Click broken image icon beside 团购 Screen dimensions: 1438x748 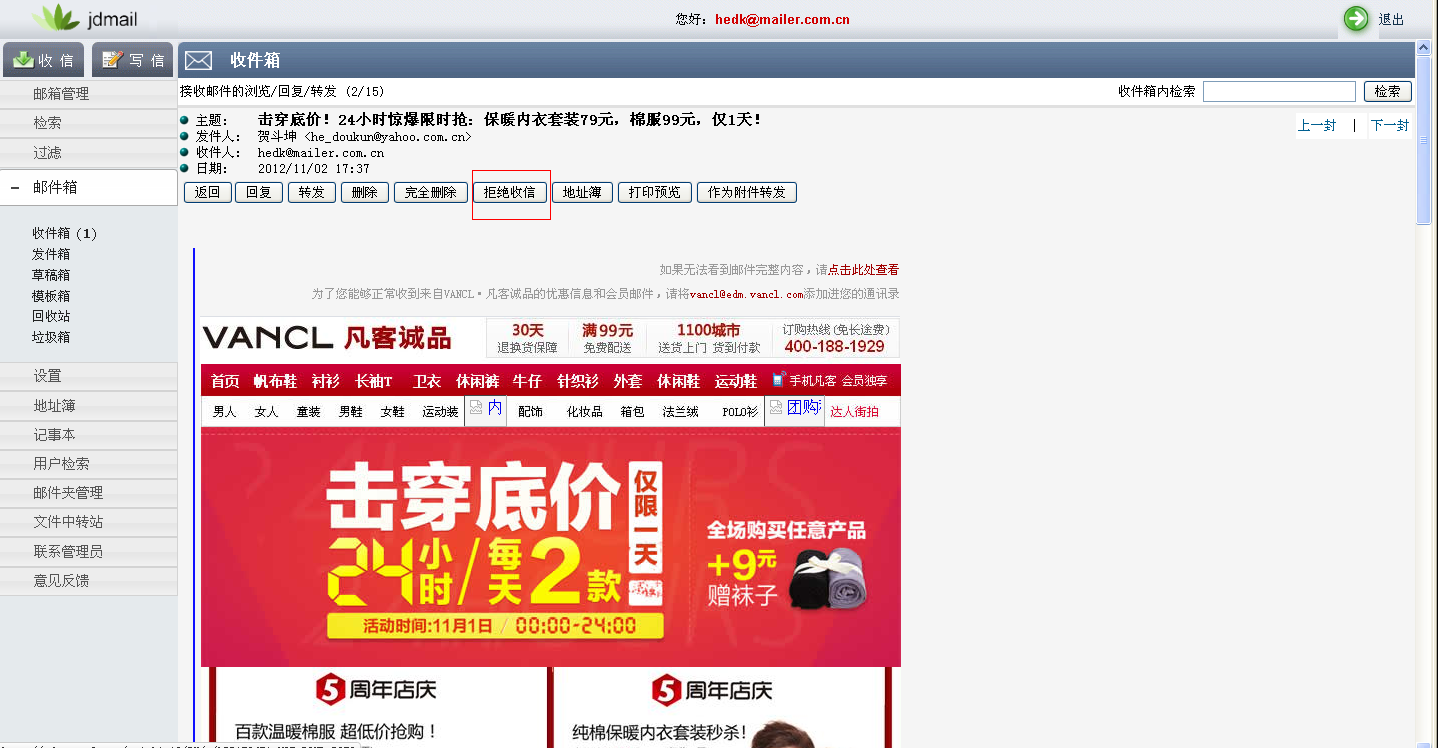click(x=776, y=407)
